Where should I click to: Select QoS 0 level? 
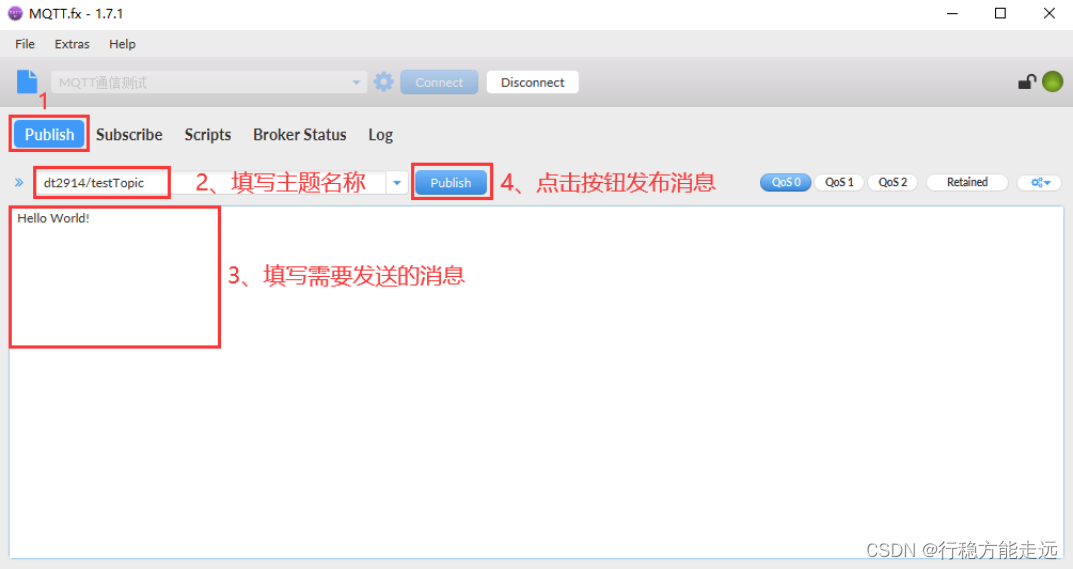(786, 182)
